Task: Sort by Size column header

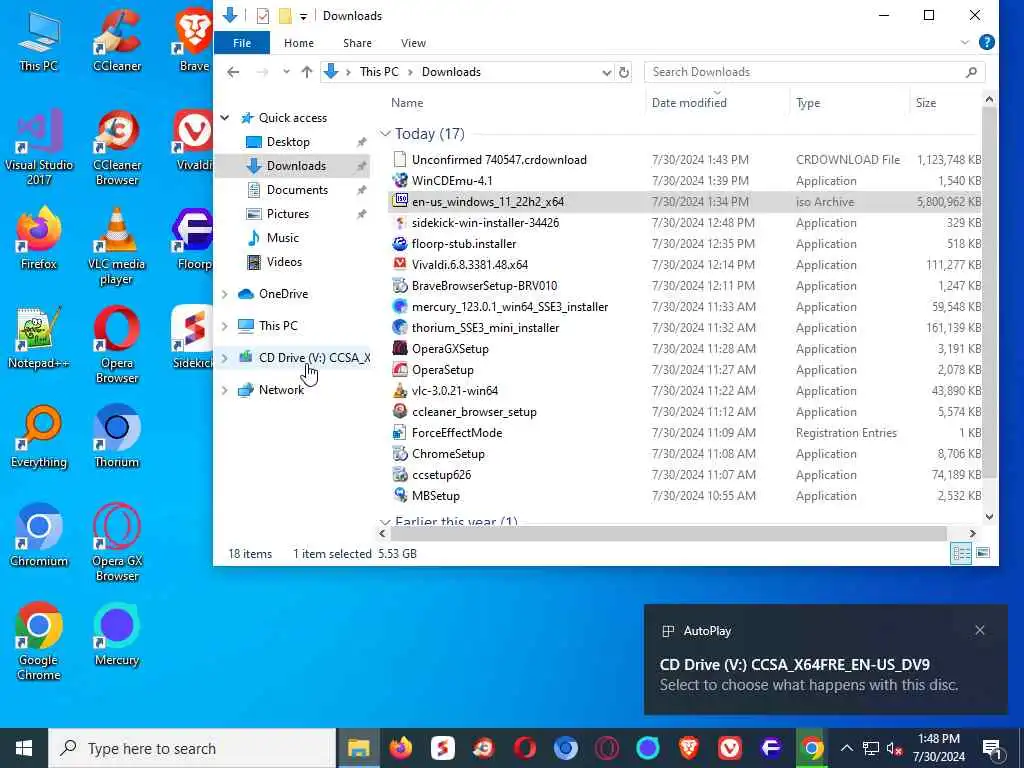Action: [x=925, y=103]
